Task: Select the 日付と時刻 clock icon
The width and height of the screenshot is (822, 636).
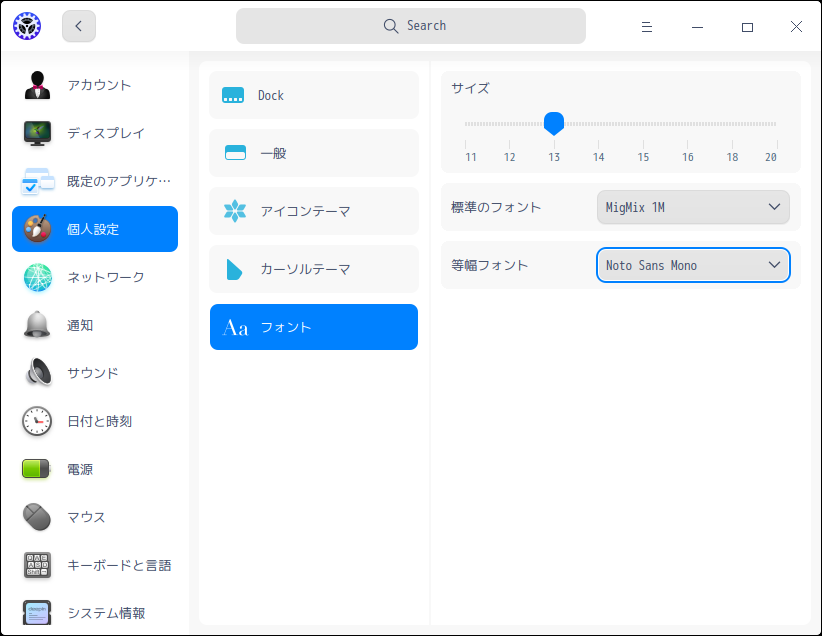Action: point(37,421)
